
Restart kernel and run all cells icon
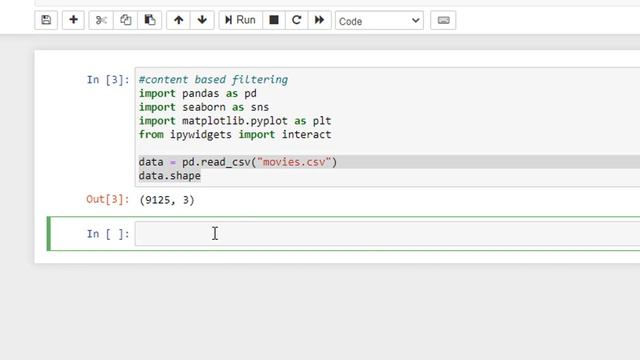pos(320,20)
